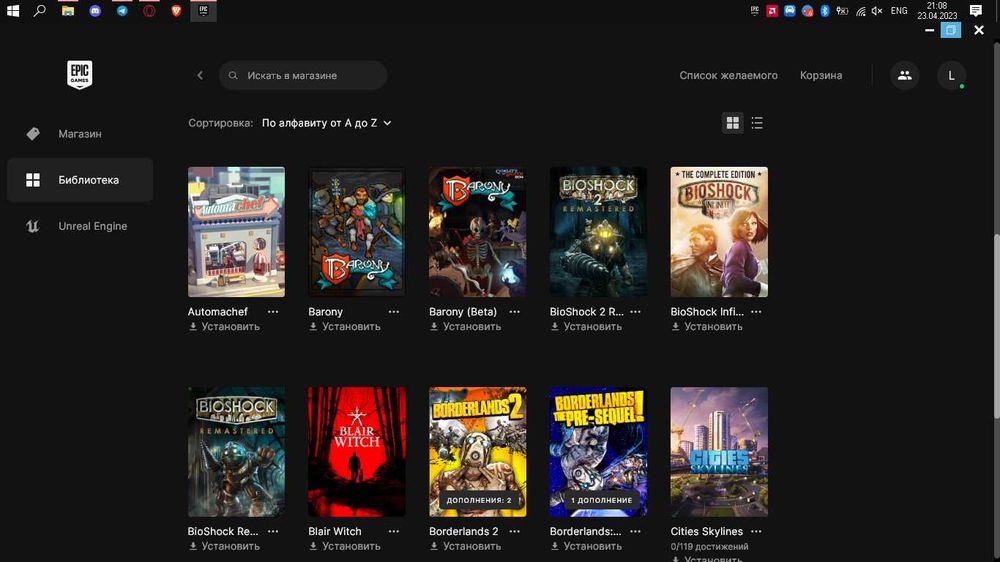Viewport: 1000px width, 562px height.
Task: Open the BioShock Infinite Complete Edition cover
Action: pos(719,232)
